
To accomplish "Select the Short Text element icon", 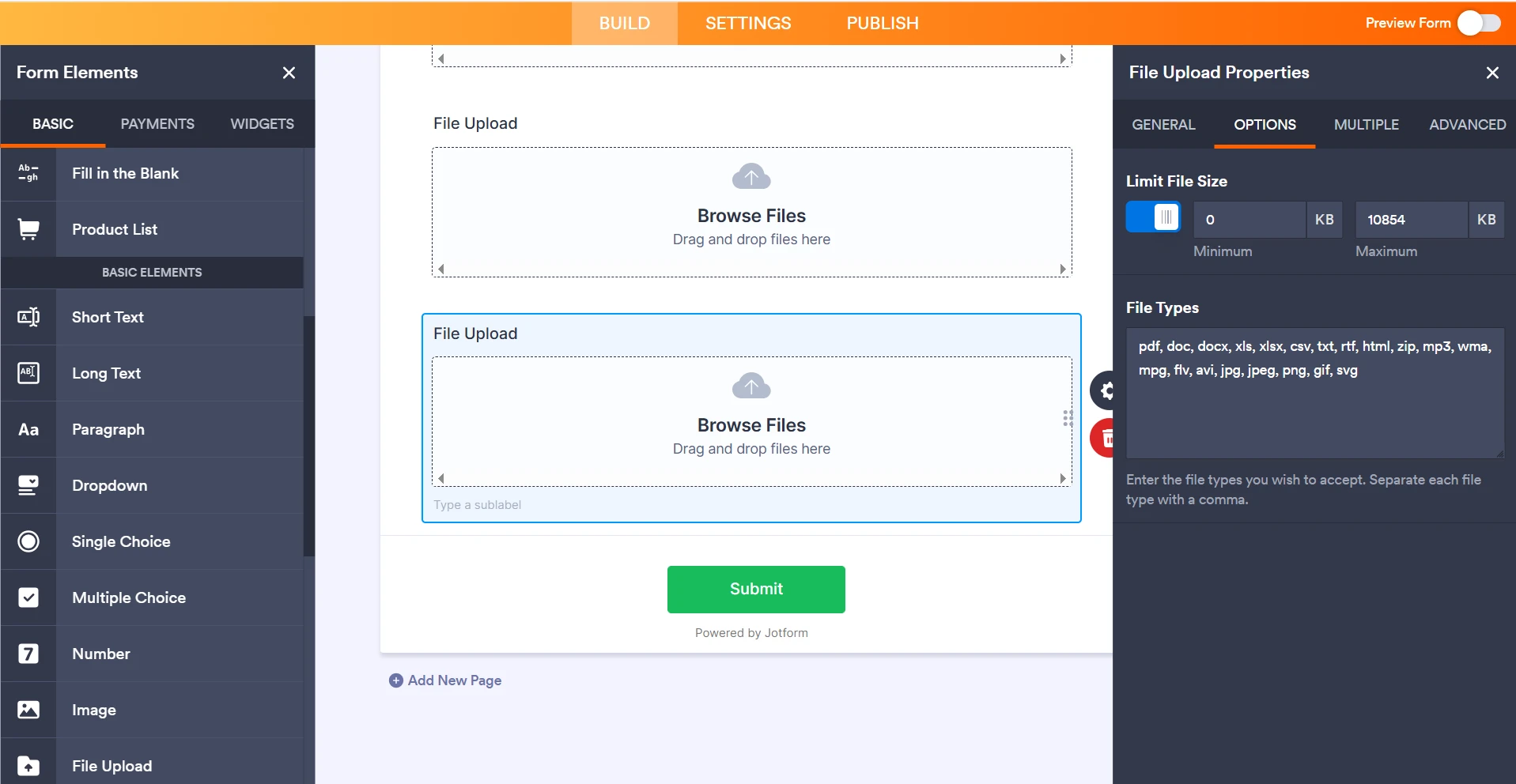I will (28, 317).
